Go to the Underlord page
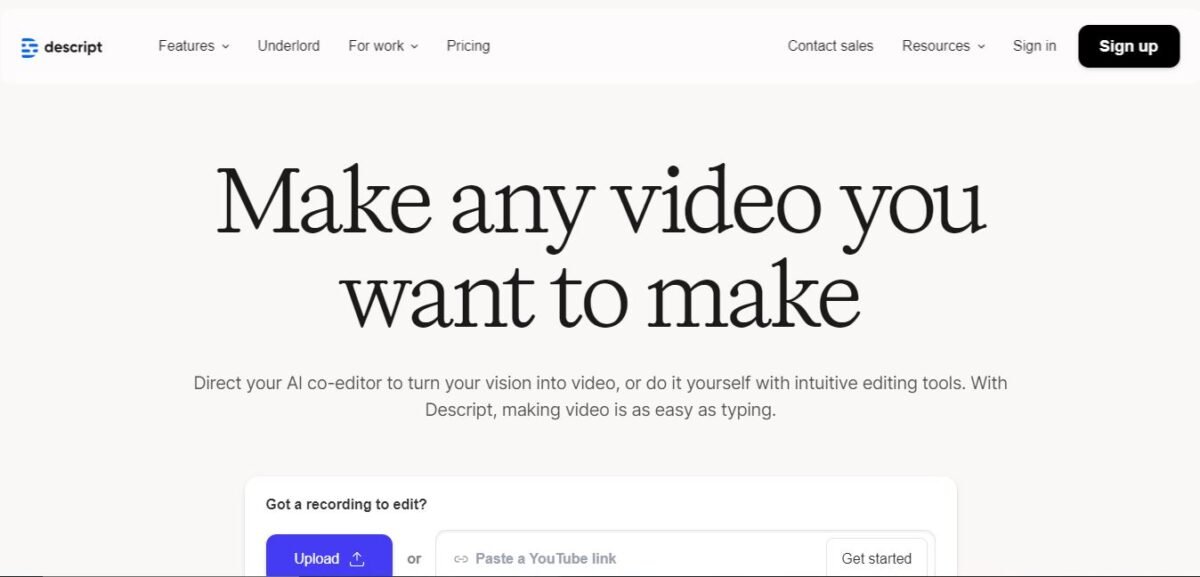Screen dimensions: 1200x577 pos(289,46)
